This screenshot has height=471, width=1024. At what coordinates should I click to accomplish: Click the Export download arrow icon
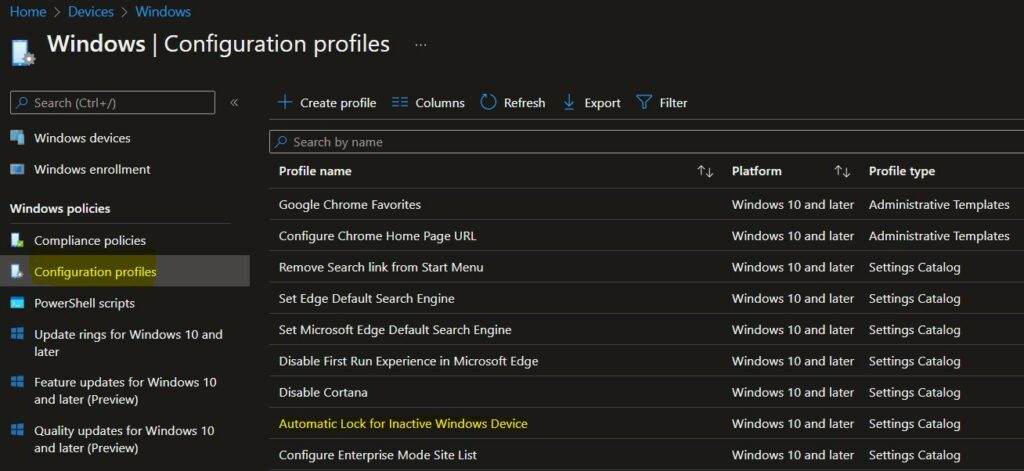point(569,103)
